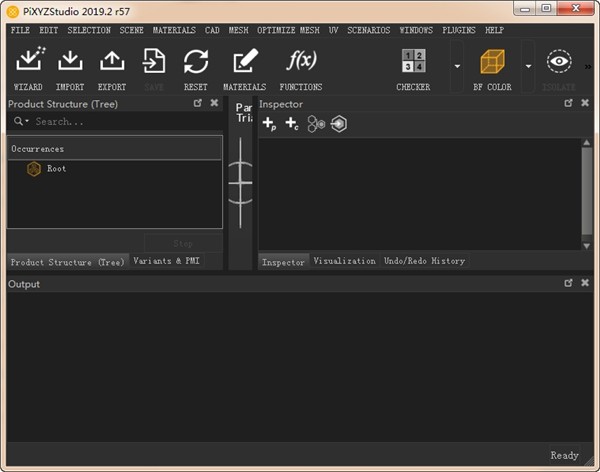Close the Output panel
The image size is (600, 472).
point(585,283)
